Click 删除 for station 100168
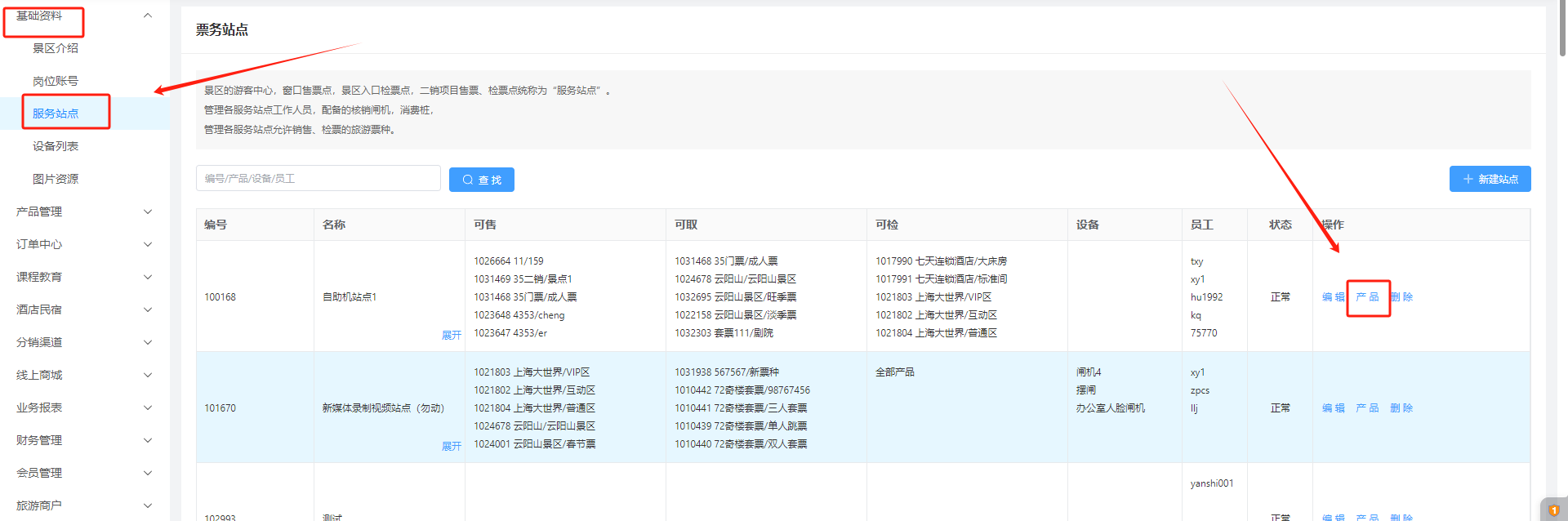Viewport: 1568px width, 521px height. coord(1401,297)
